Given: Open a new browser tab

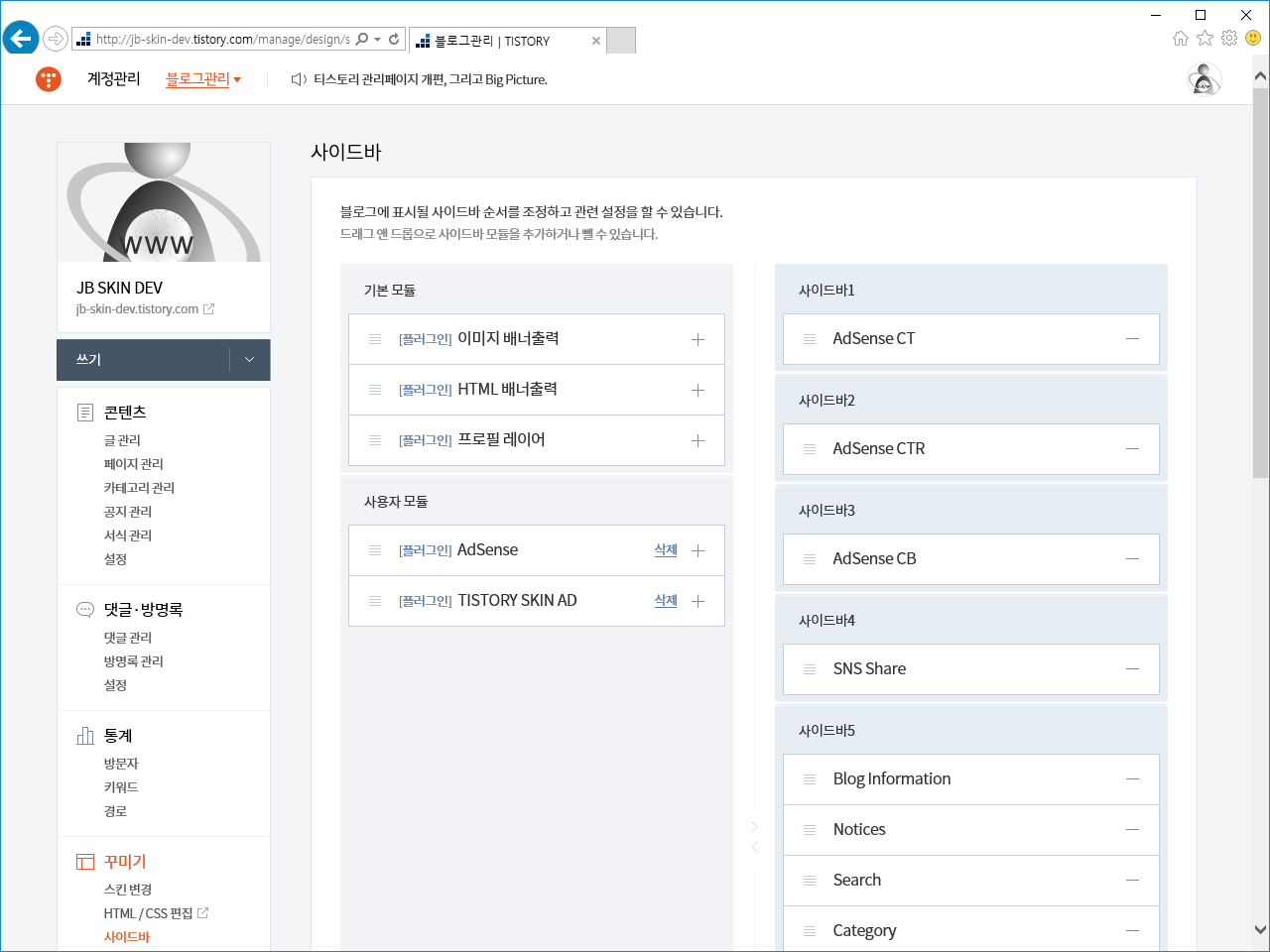Looking at the screenshot, I should point(621,41).
